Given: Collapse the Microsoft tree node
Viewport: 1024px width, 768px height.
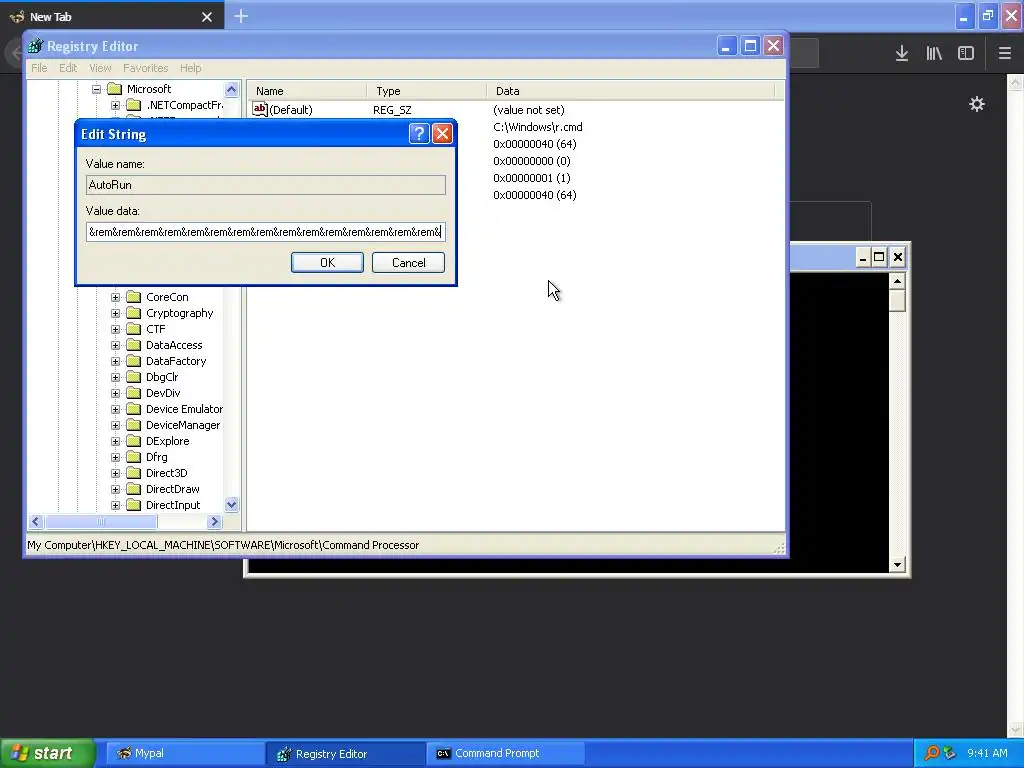Looking at the screenshot, I should pyautogui.click(x=96, y=89).
